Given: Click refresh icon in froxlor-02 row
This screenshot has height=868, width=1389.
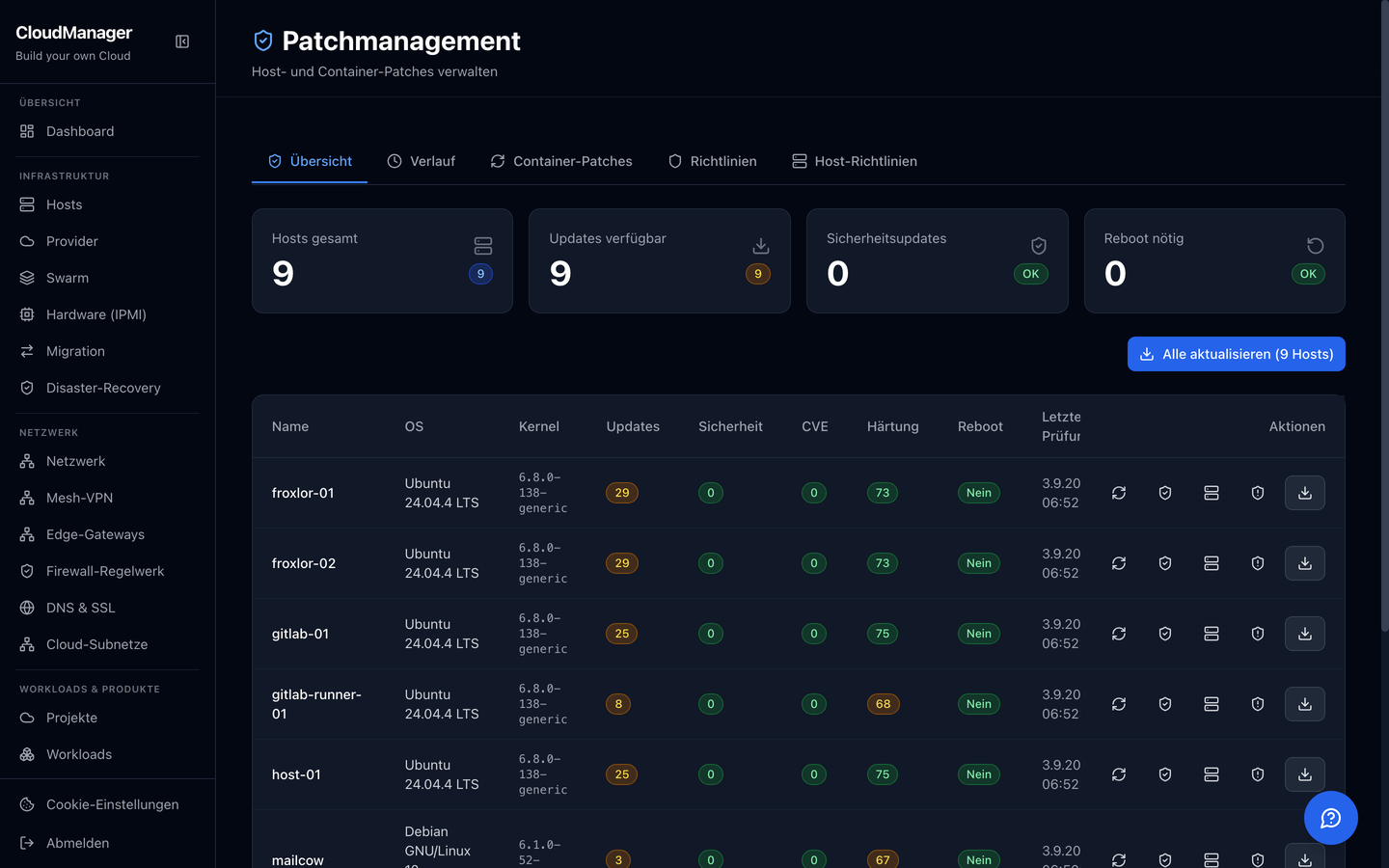Looking at the screenshot, I should [1119, 563].
